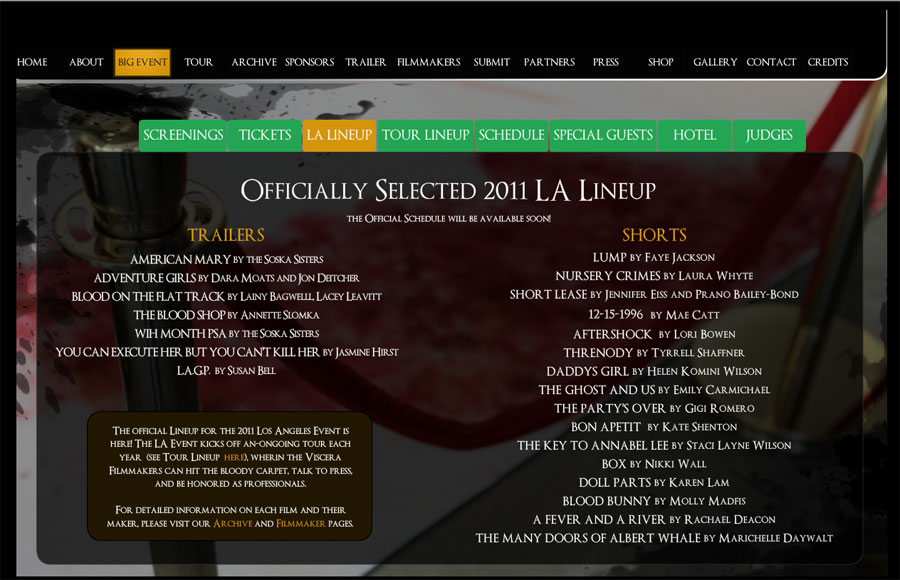
Task: View the Gallery page
Action: pyautogui.click(x=715, y=62)
